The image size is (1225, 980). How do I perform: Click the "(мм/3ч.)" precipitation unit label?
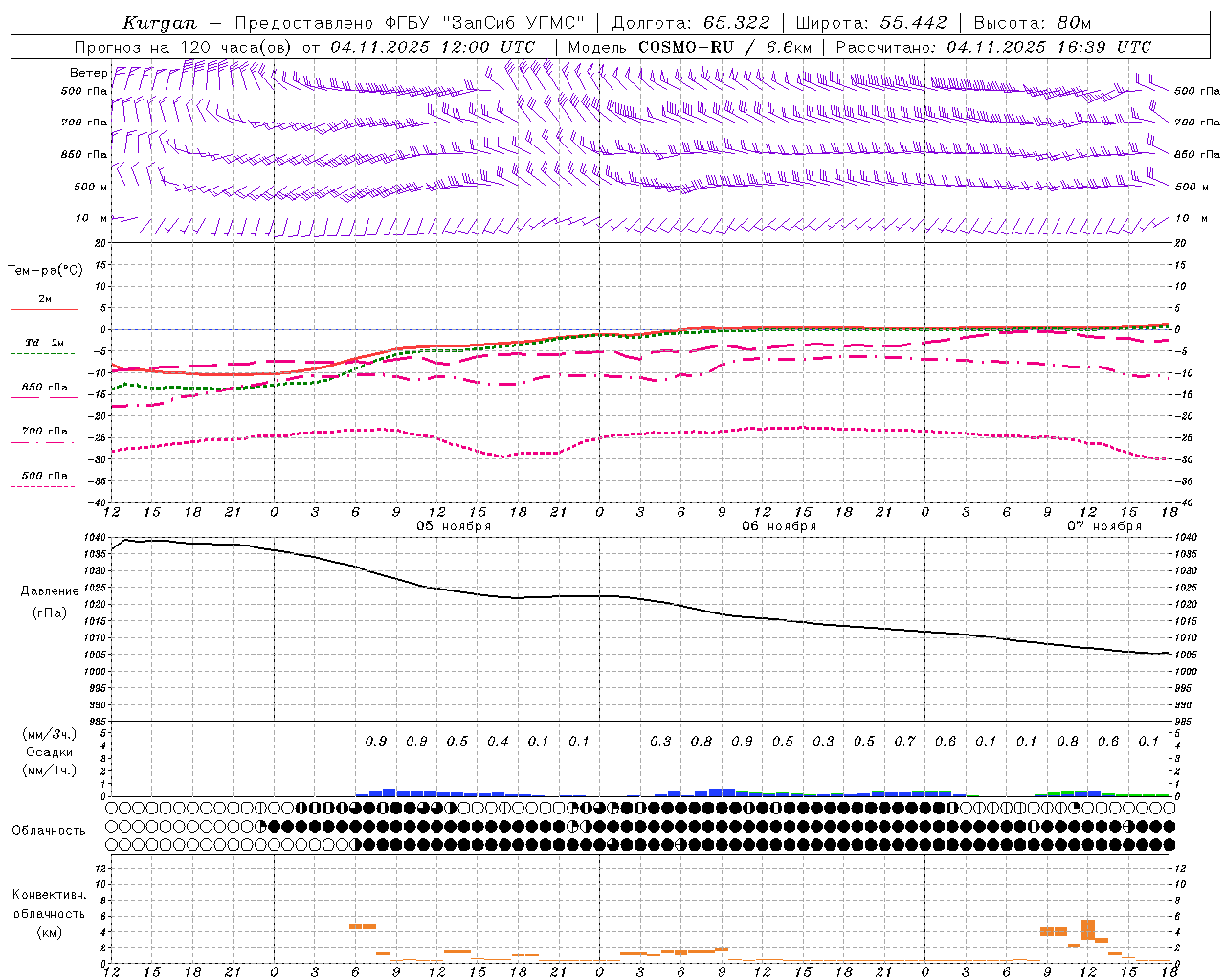tap(50, 734)
